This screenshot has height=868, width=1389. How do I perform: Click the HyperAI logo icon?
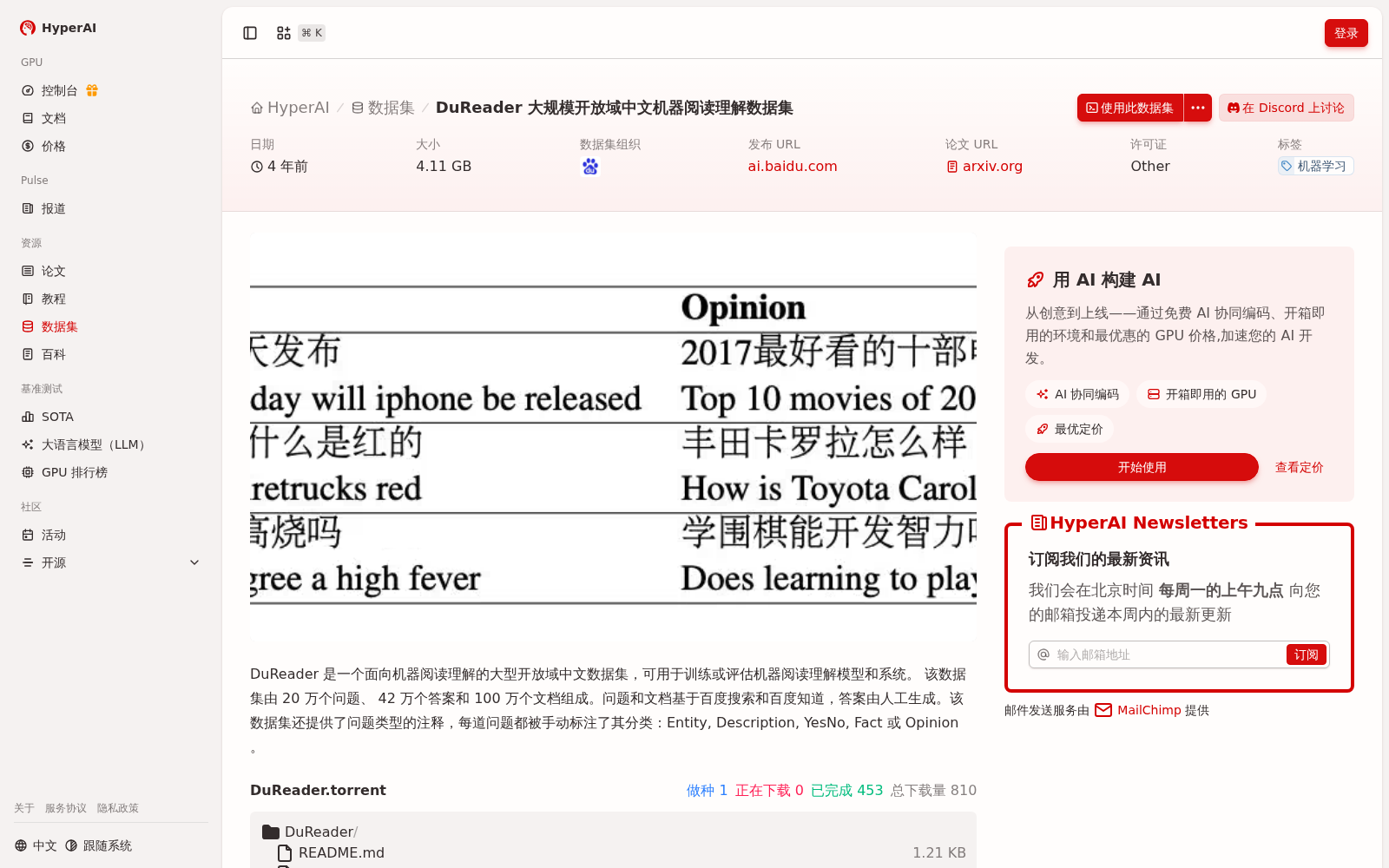[28, 28]
